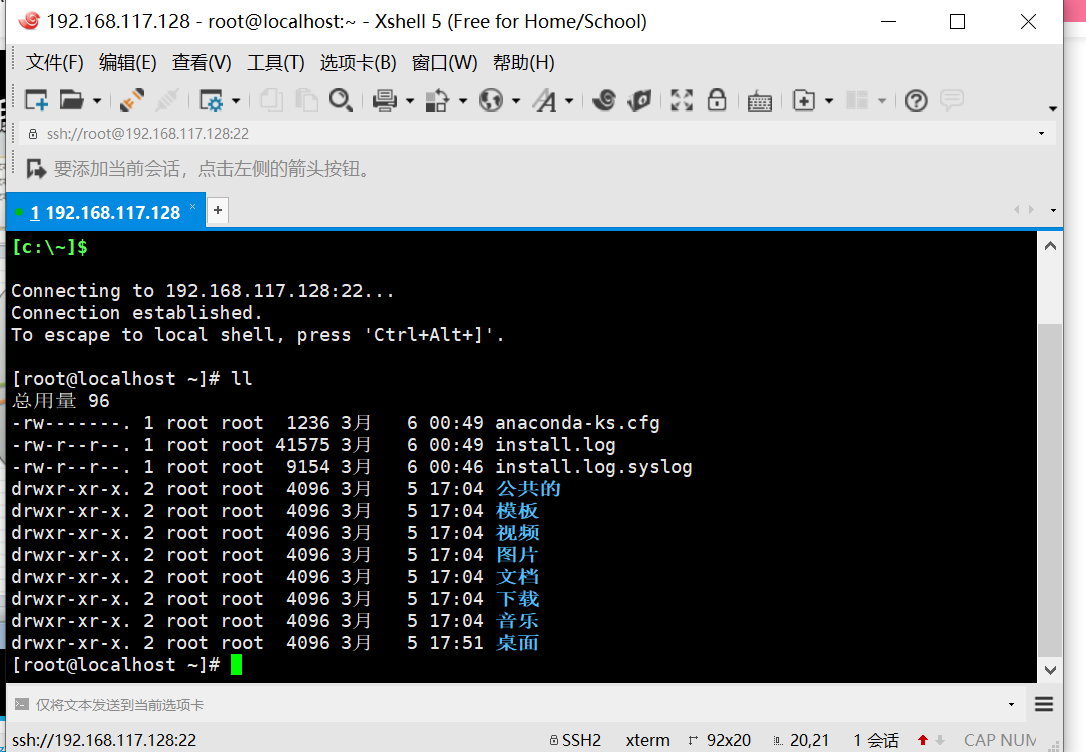Click the Font icon

pos(544,100)
